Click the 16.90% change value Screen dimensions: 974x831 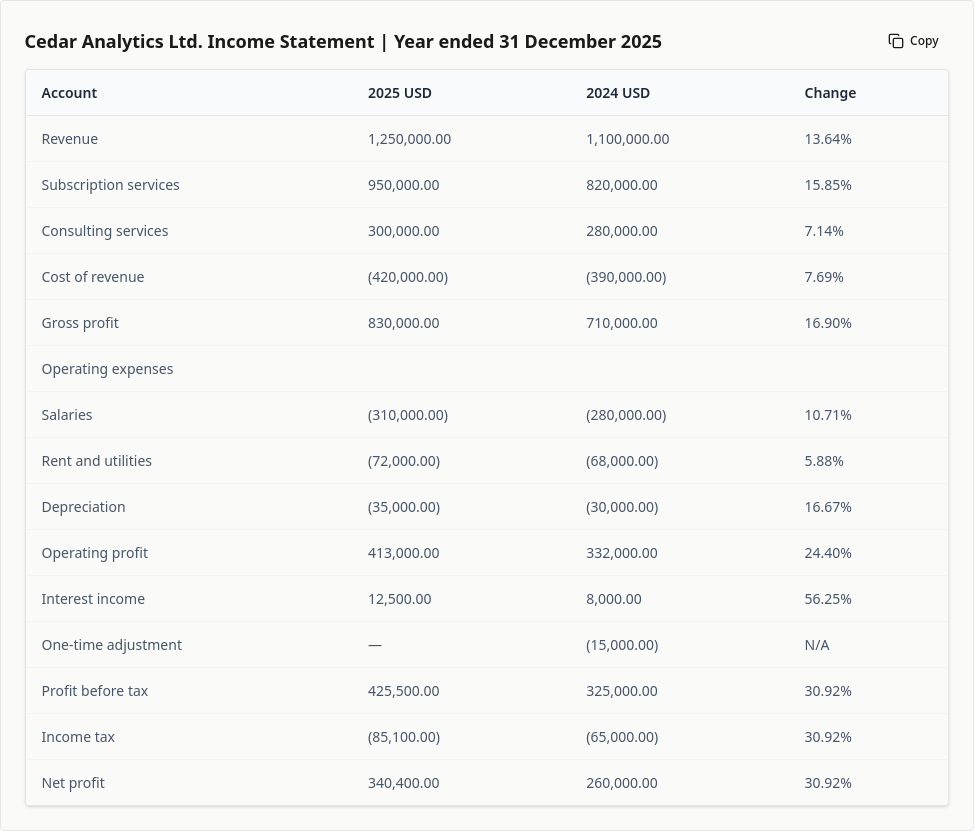click(827, 323)
